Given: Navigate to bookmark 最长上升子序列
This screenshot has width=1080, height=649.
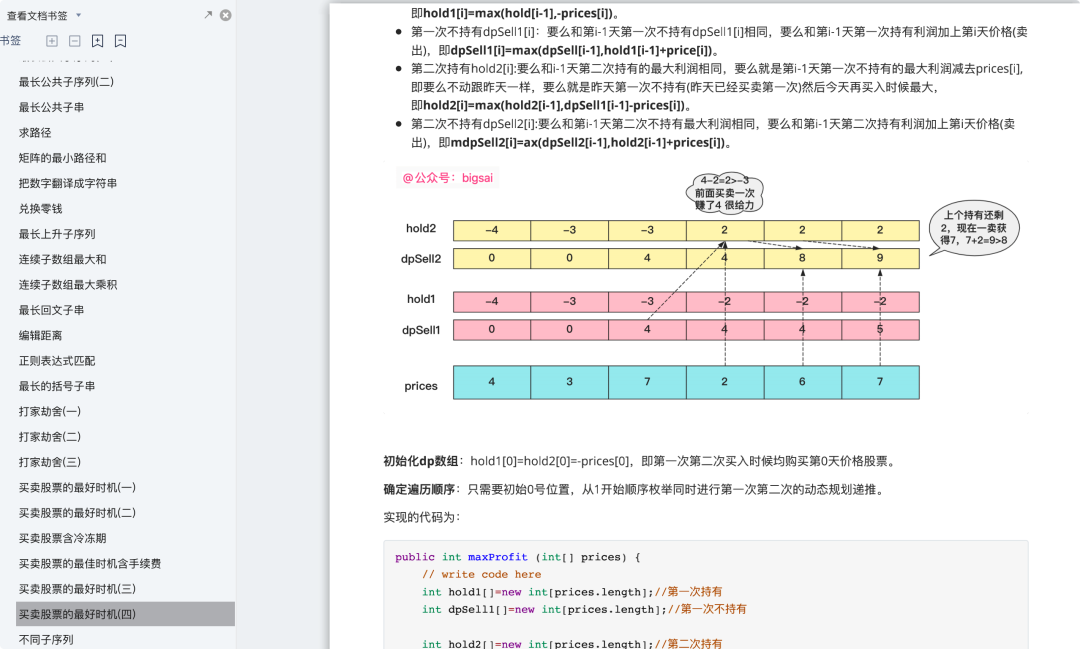Looking at the screenshot, I should coord(57,234).
